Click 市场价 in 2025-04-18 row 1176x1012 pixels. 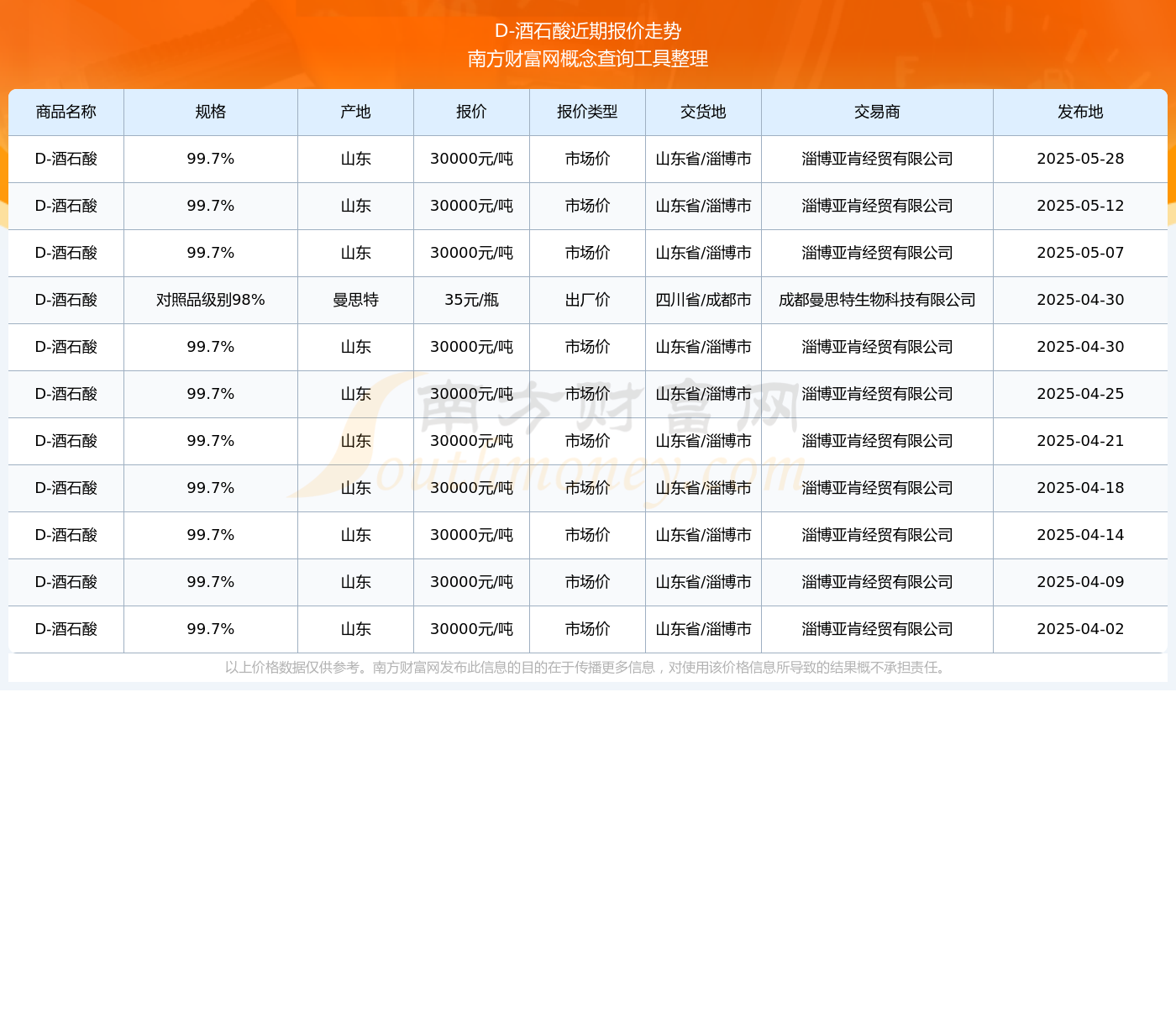click(588, 488)
